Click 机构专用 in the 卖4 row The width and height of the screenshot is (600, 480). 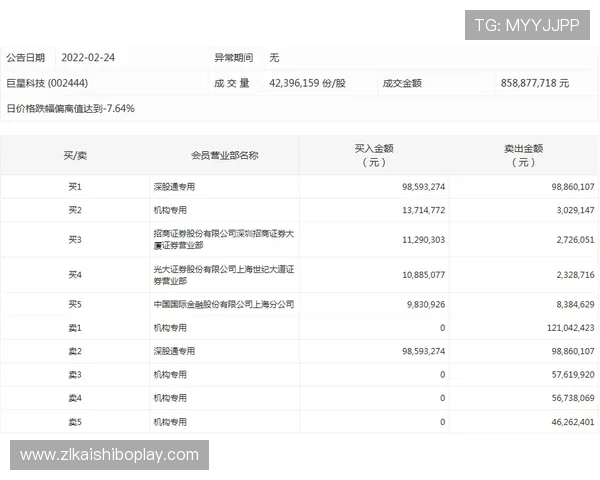point(170,398)
